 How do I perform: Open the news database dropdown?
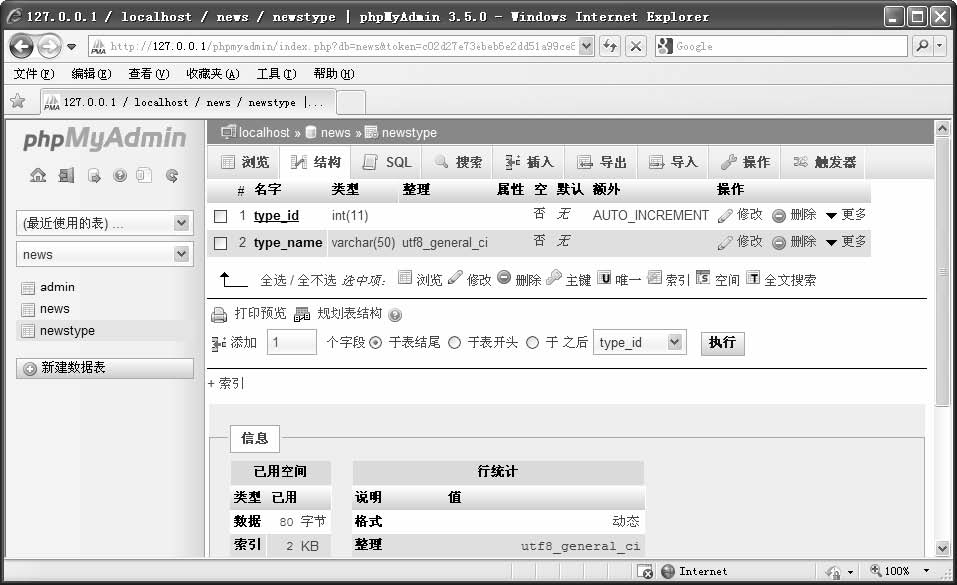pos(105,254)
